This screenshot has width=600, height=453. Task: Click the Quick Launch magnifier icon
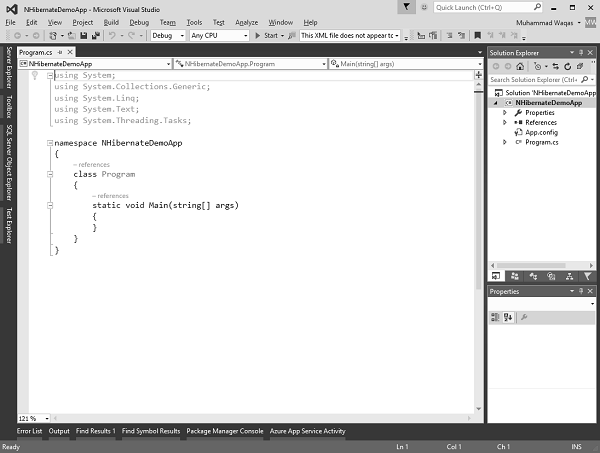pos(537,7)
